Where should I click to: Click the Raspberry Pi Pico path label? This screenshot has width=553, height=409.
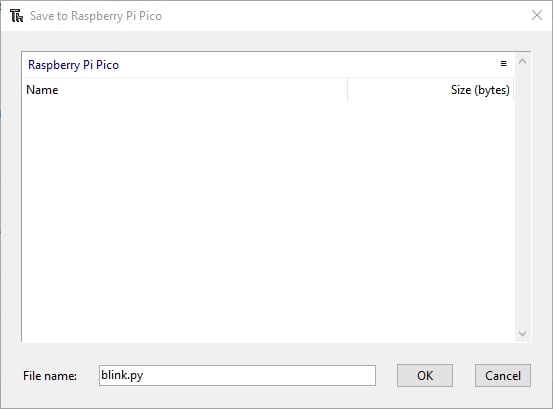click(x=73, y=65)
